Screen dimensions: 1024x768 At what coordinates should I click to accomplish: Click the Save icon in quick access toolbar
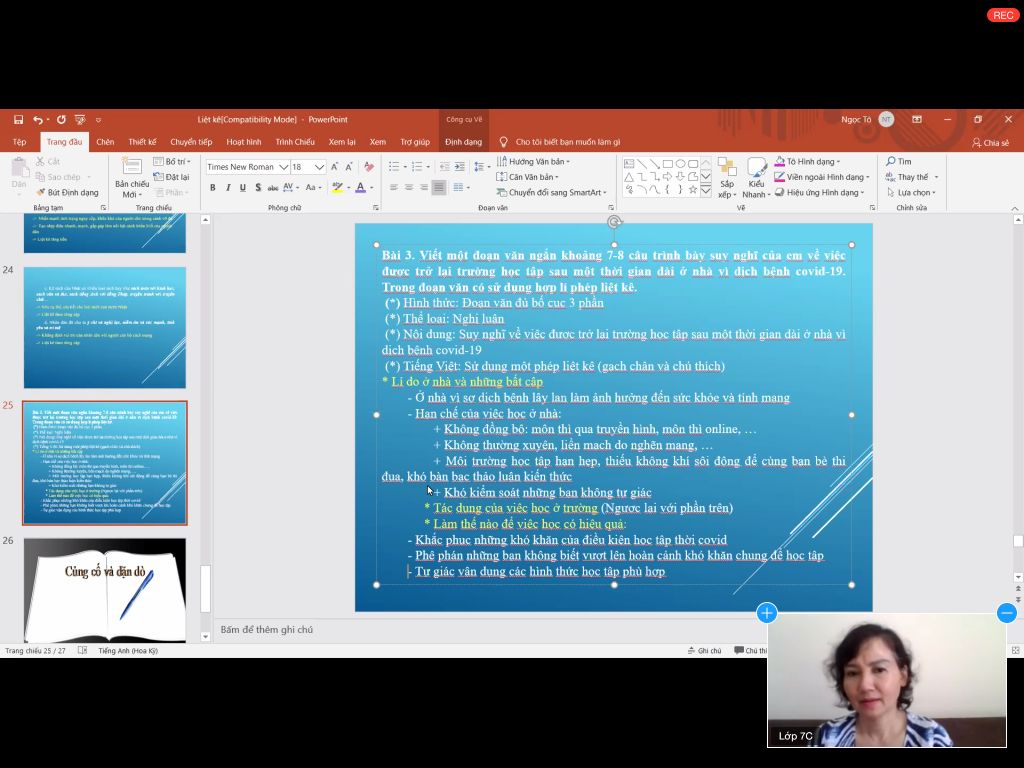click(x=18, y=120)
